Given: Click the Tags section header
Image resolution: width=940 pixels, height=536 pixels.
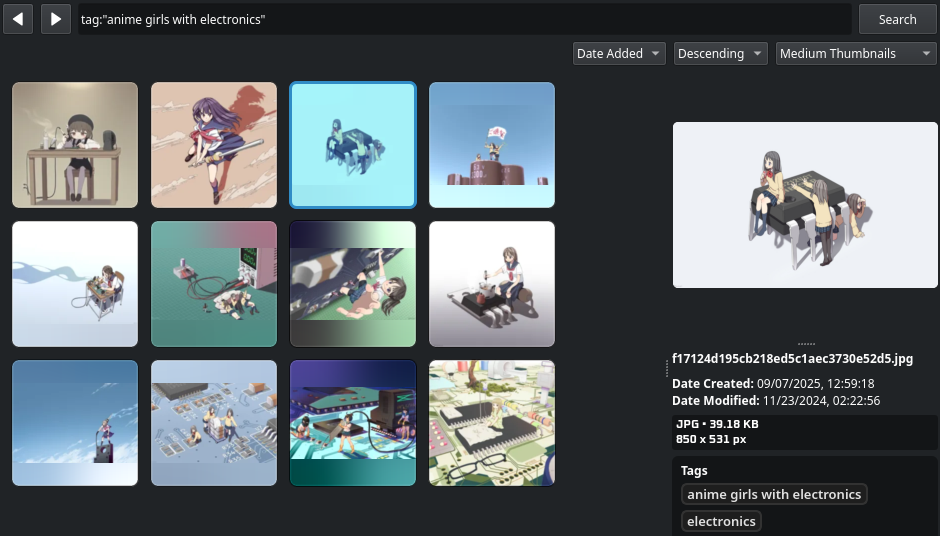Looking at the screenshot, I should (694, 471).
